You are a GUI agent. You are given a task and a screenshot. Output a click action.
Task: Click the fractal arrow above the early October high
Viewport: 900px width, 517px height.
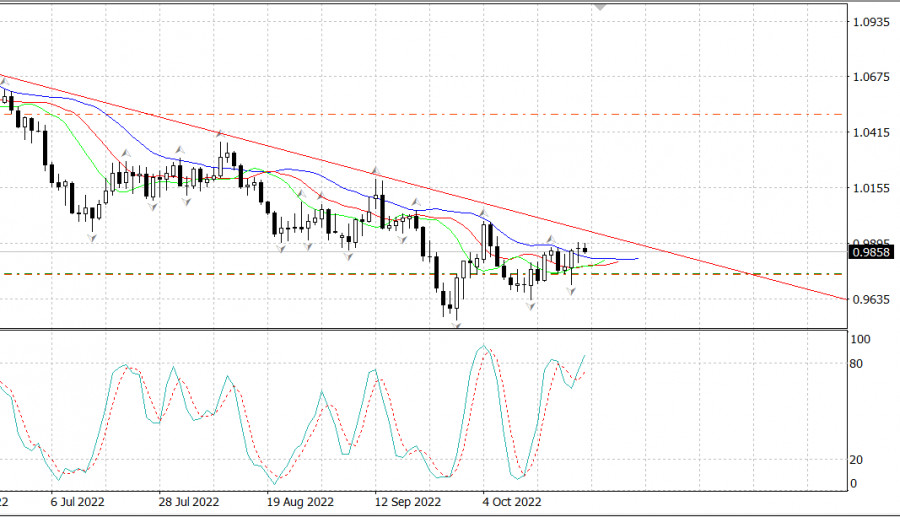pos(484,211)
